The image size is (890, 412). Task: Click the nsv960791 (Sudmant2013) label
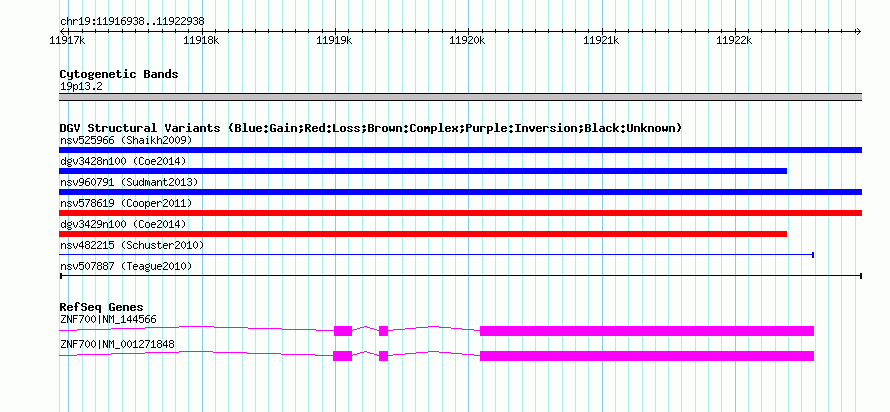129,182
